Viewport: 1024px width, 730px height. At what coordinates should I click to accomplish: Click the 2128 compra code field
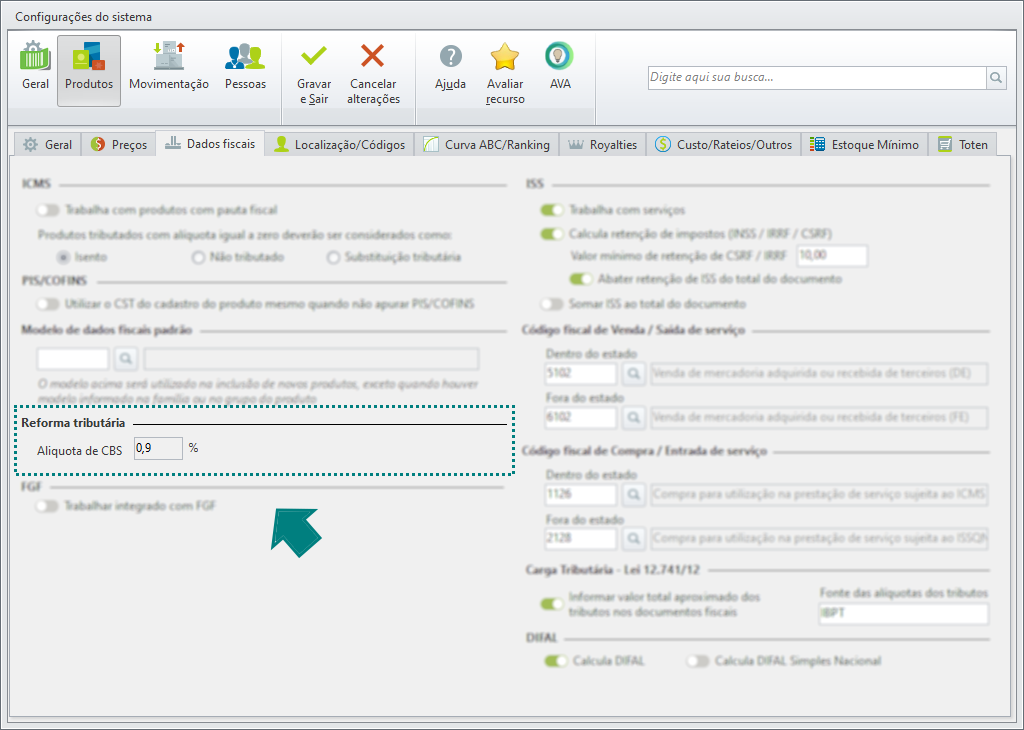[x=581, y=539]
